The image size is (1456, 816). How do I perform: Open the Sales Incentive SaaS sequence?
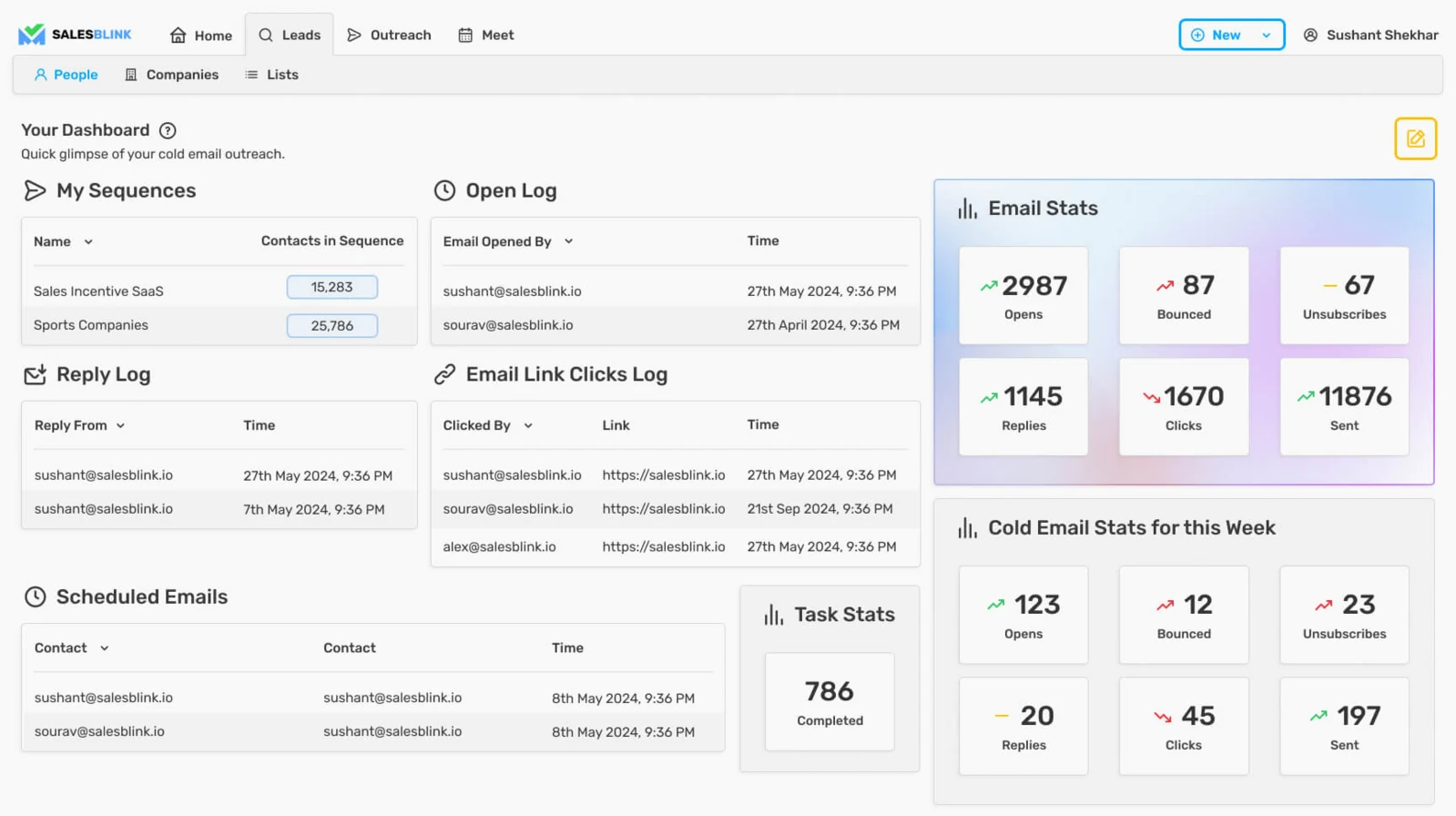[98, 291]
